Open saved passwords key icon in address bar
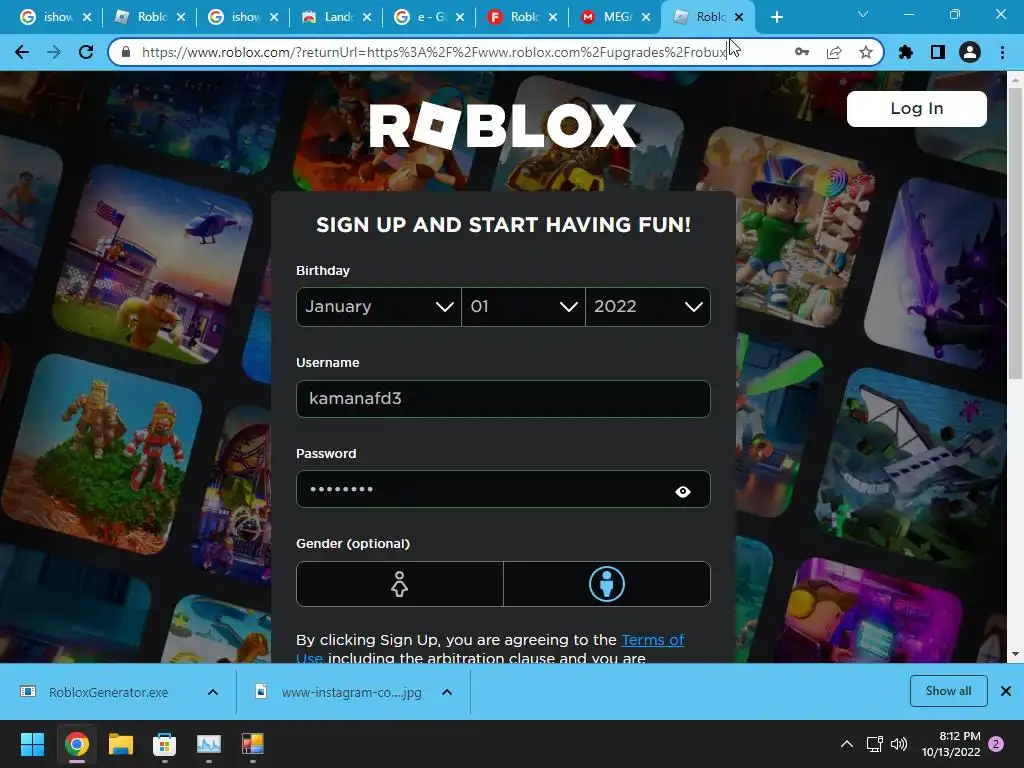The height and width of the screenshot is (768, 1024). tap(802, 52)
